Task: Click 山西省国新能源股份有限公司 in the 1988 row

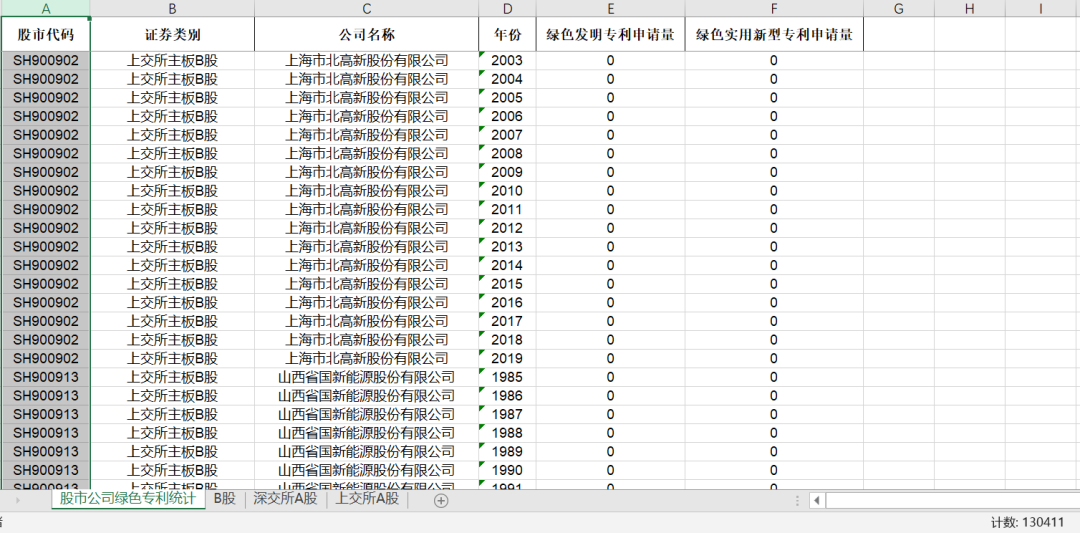Action: click(366, 432)
